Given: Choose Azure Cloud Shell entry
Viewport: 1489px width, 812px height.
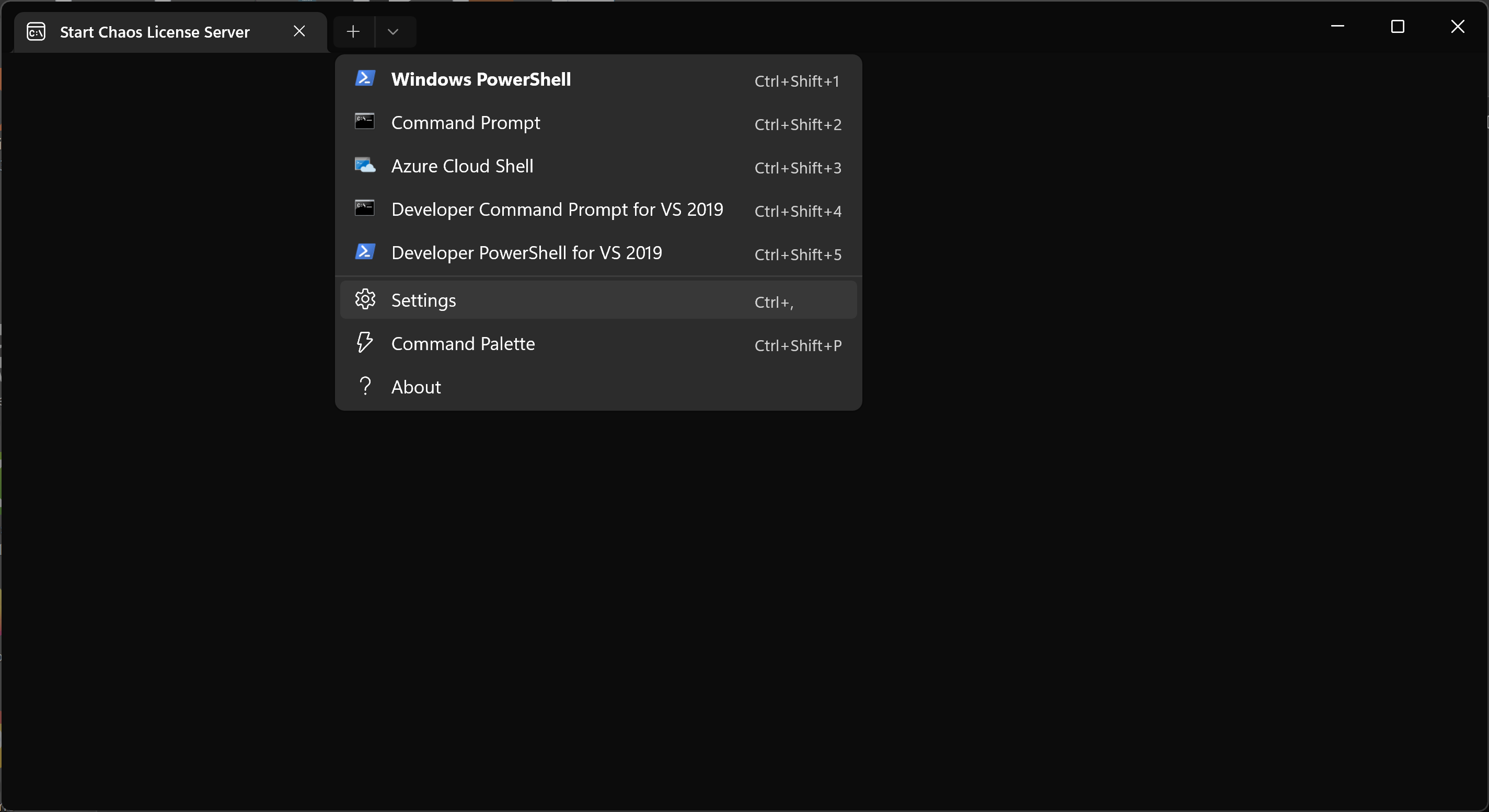Looking at the screenshot, I should tap(598, 166).
